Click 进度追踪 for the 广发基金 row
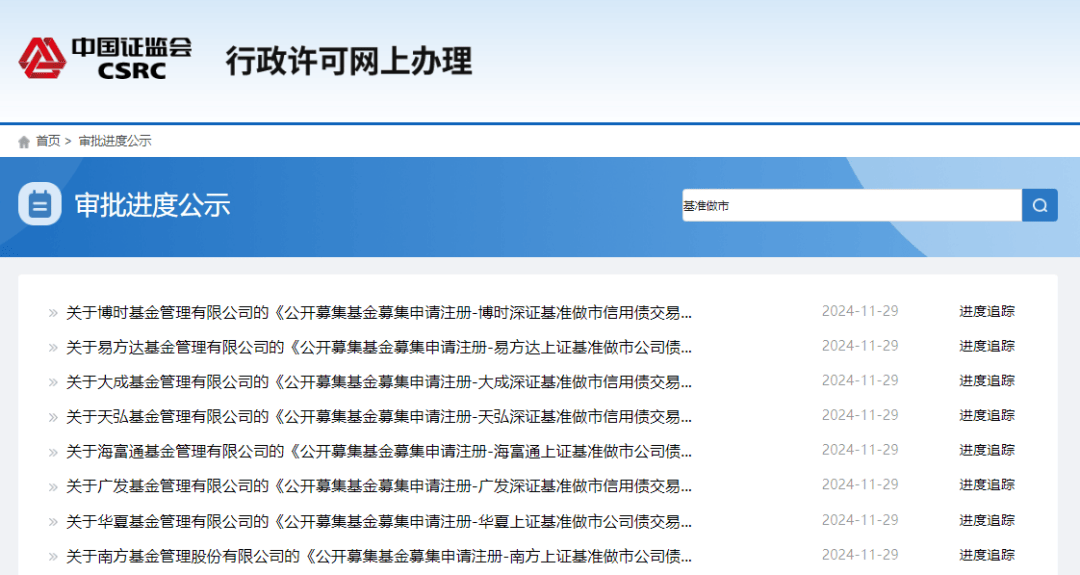The height and width of the screenshot is (575, 1080). pyautogui.click(x=987, y=485)
